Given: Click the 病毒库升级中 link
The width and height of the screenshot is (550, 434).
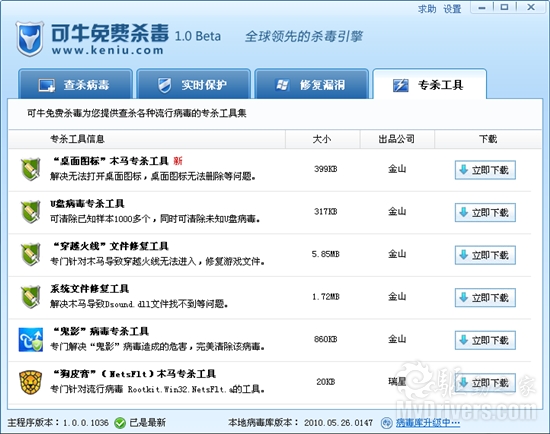Looking at the screenshot, I should click(x=428, y=423).
